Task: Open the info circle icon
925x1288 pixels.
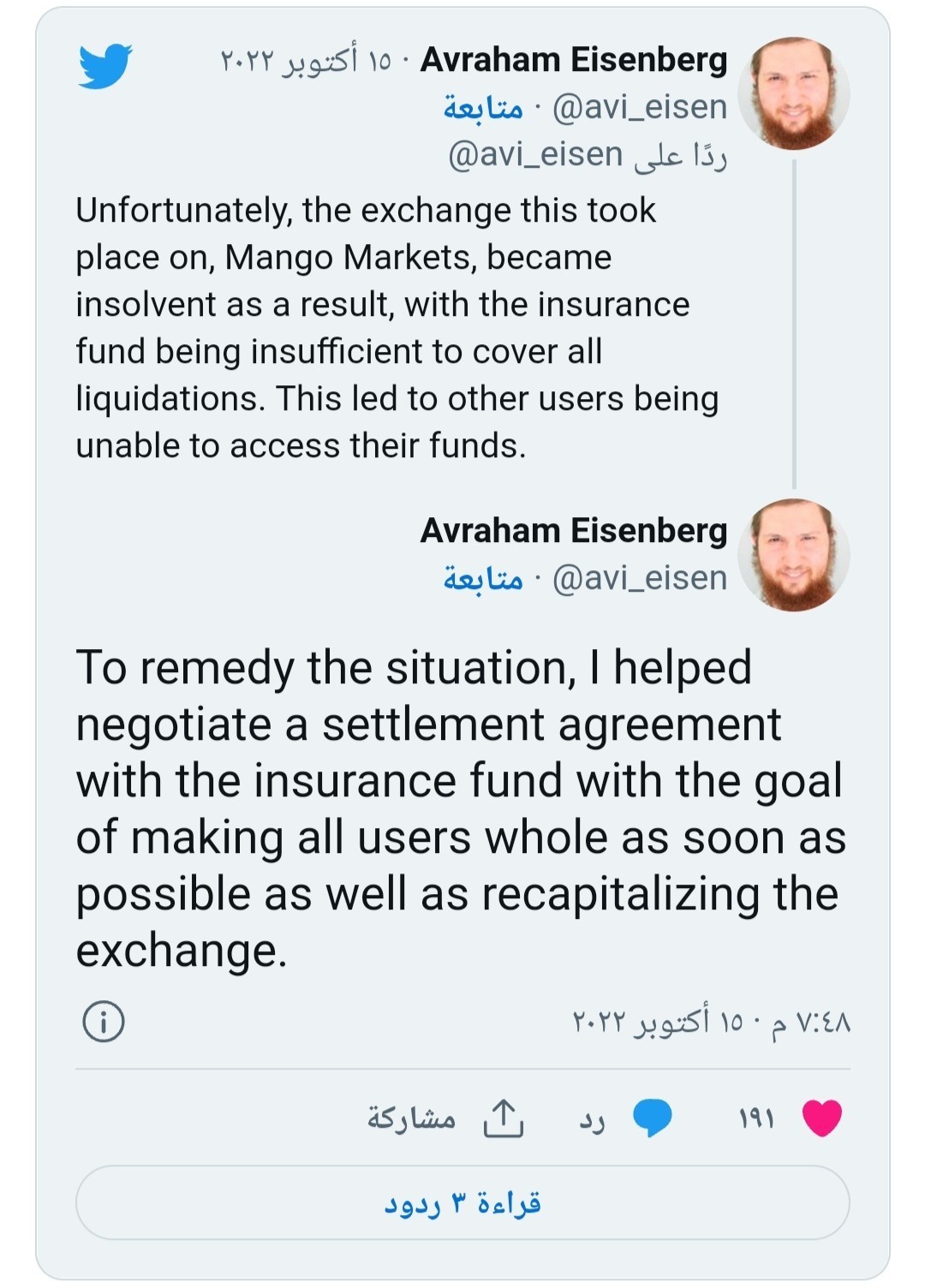Action: [103, 1022]
